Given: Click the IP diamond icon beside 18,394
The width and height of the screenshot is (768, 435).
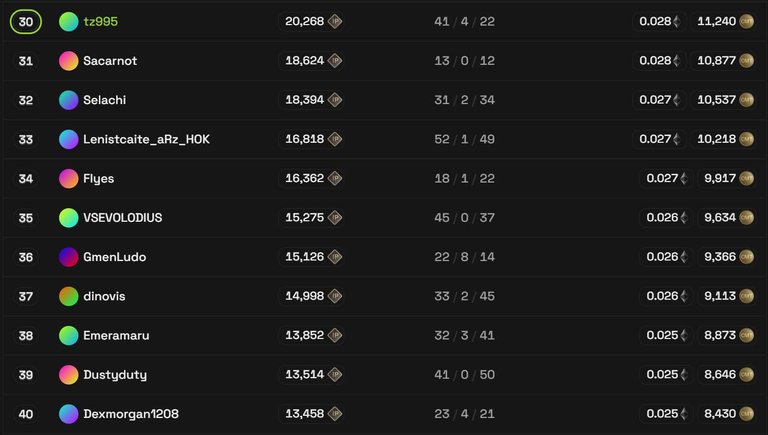Looking at the screenshot, I should pos(335,100).
